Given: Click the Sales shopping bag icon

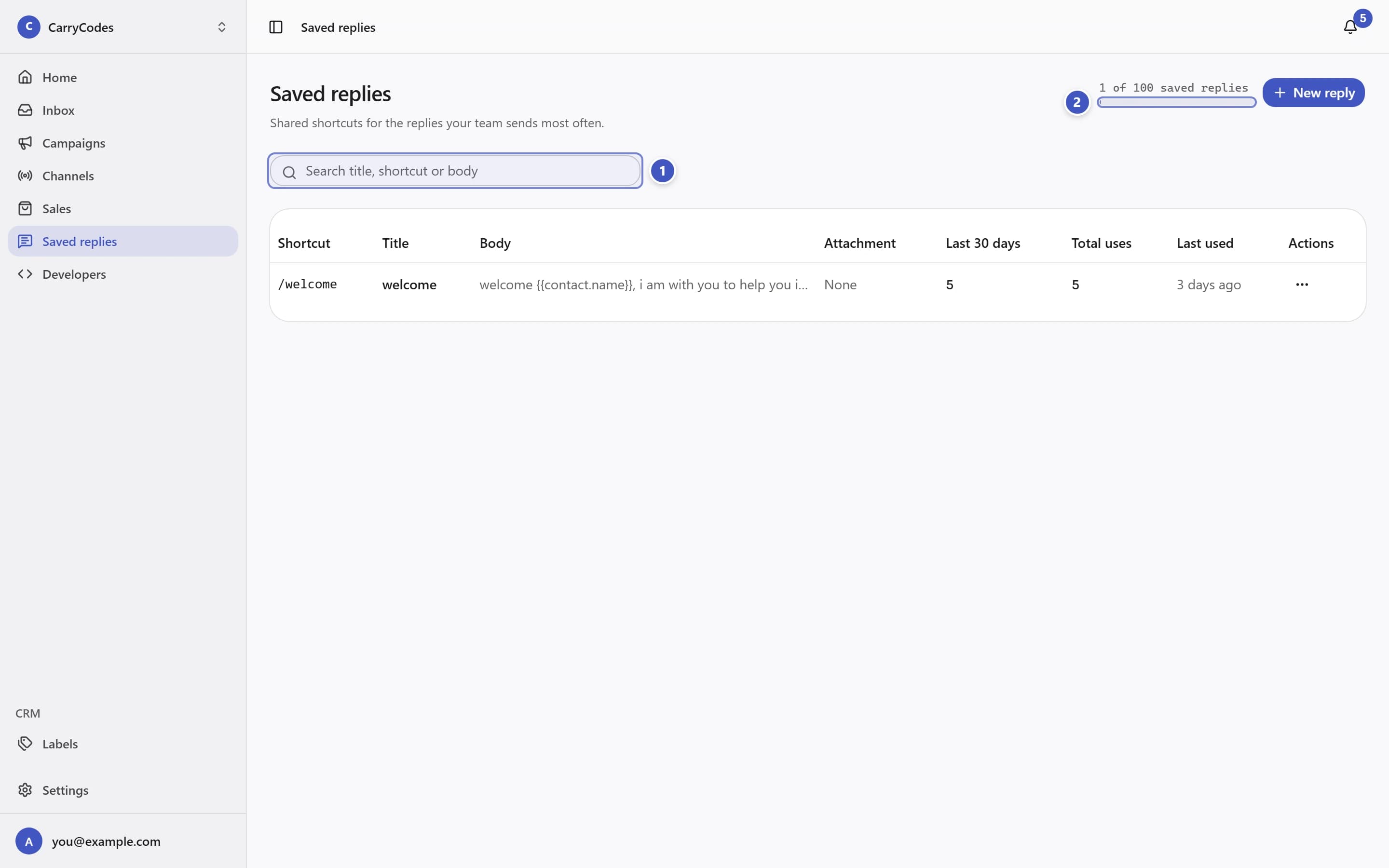Looking at the screenshot, I should [x=25, y=208].
